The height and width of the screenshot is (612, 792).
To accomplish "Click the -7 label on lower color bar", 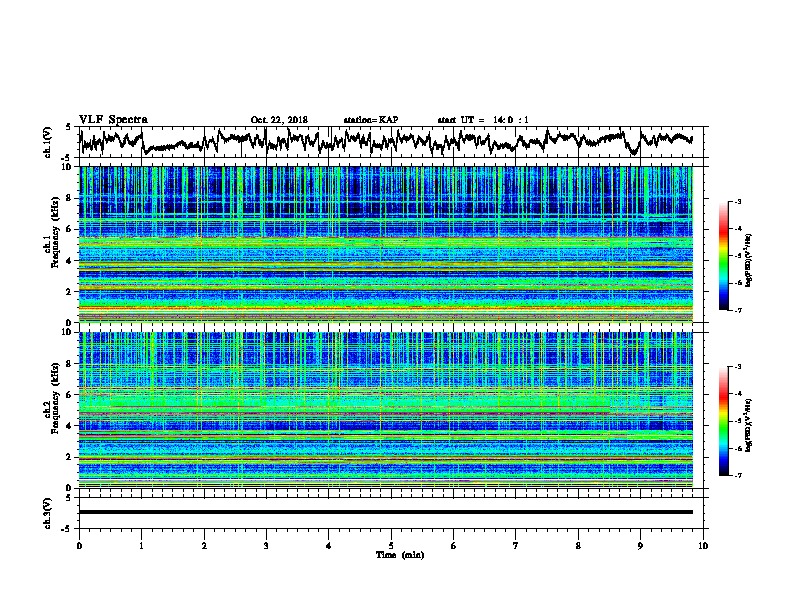I will 737,475.
